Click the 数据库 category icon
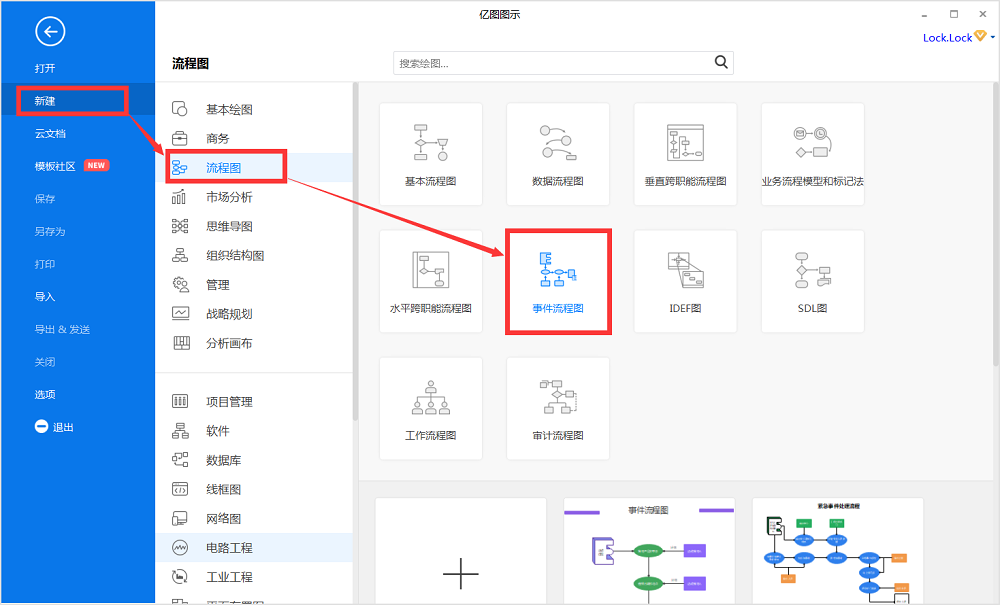Screen dimensions: 1000x605 (180, 460)
